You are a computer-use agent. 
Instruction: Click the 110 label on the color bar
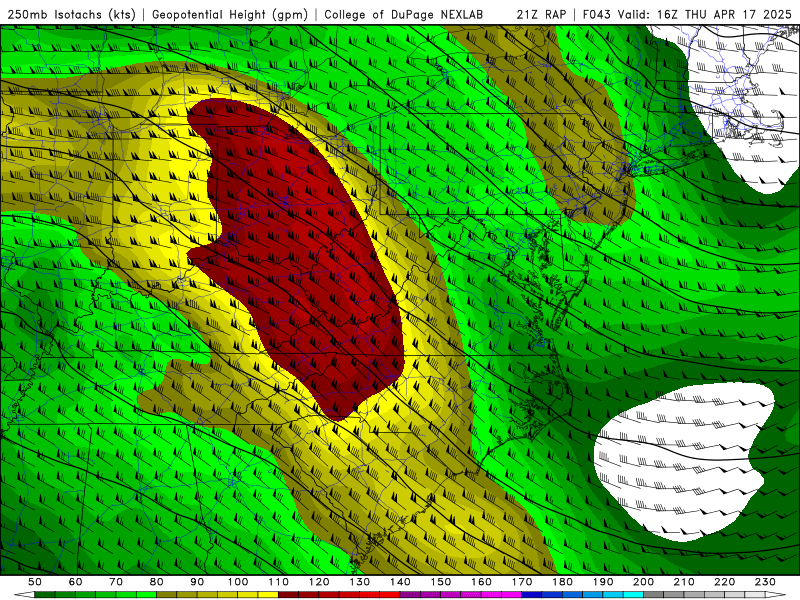pyautogui.click(x=279, y=582)
